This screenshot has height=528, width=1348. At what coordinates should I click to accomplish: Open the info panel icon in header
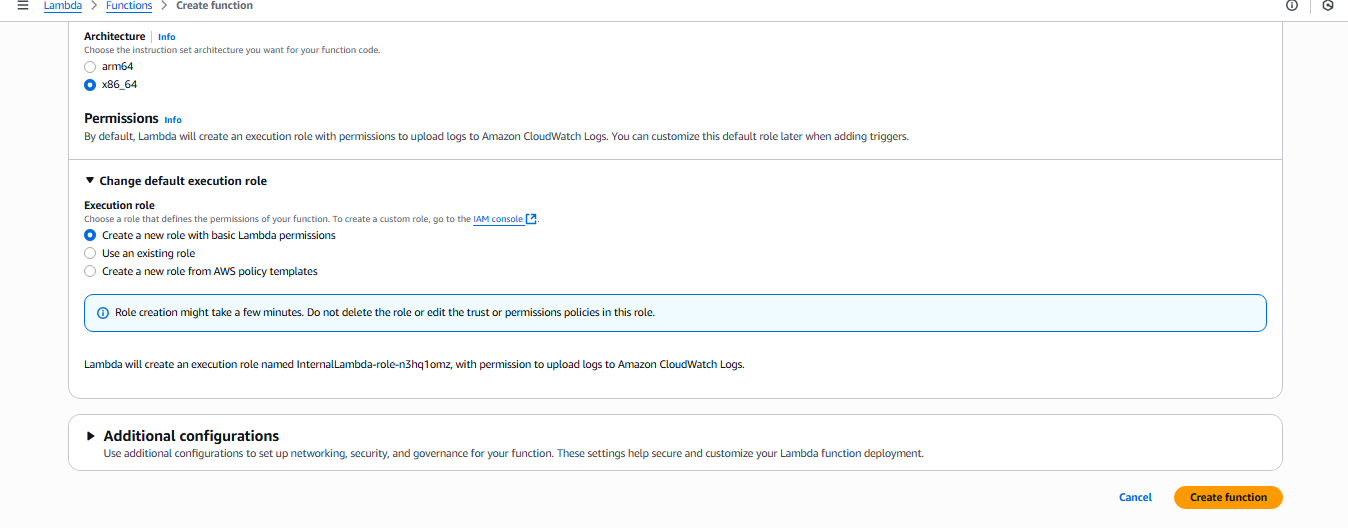point(1292,6)
